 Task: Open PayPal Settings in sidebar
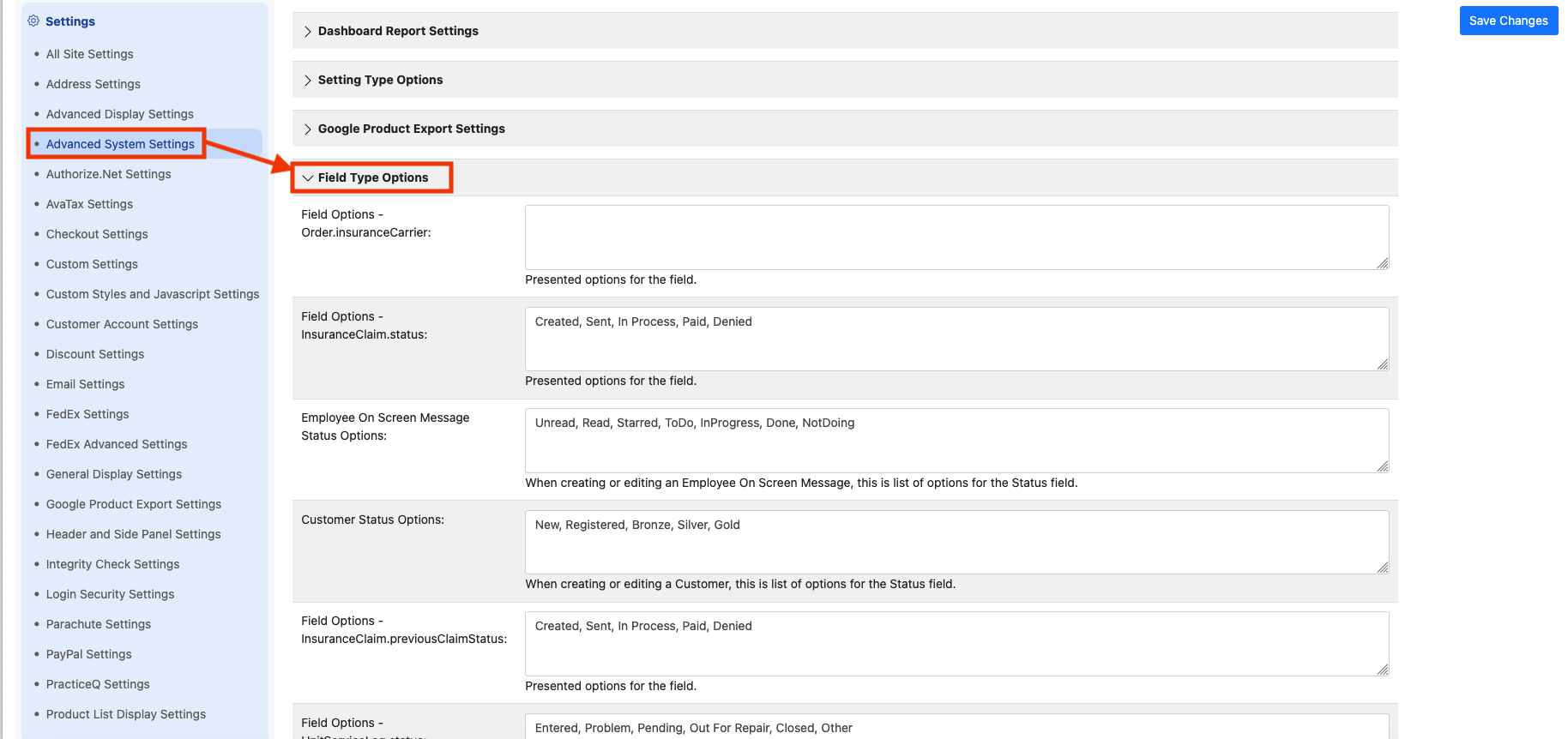[89, 654]
